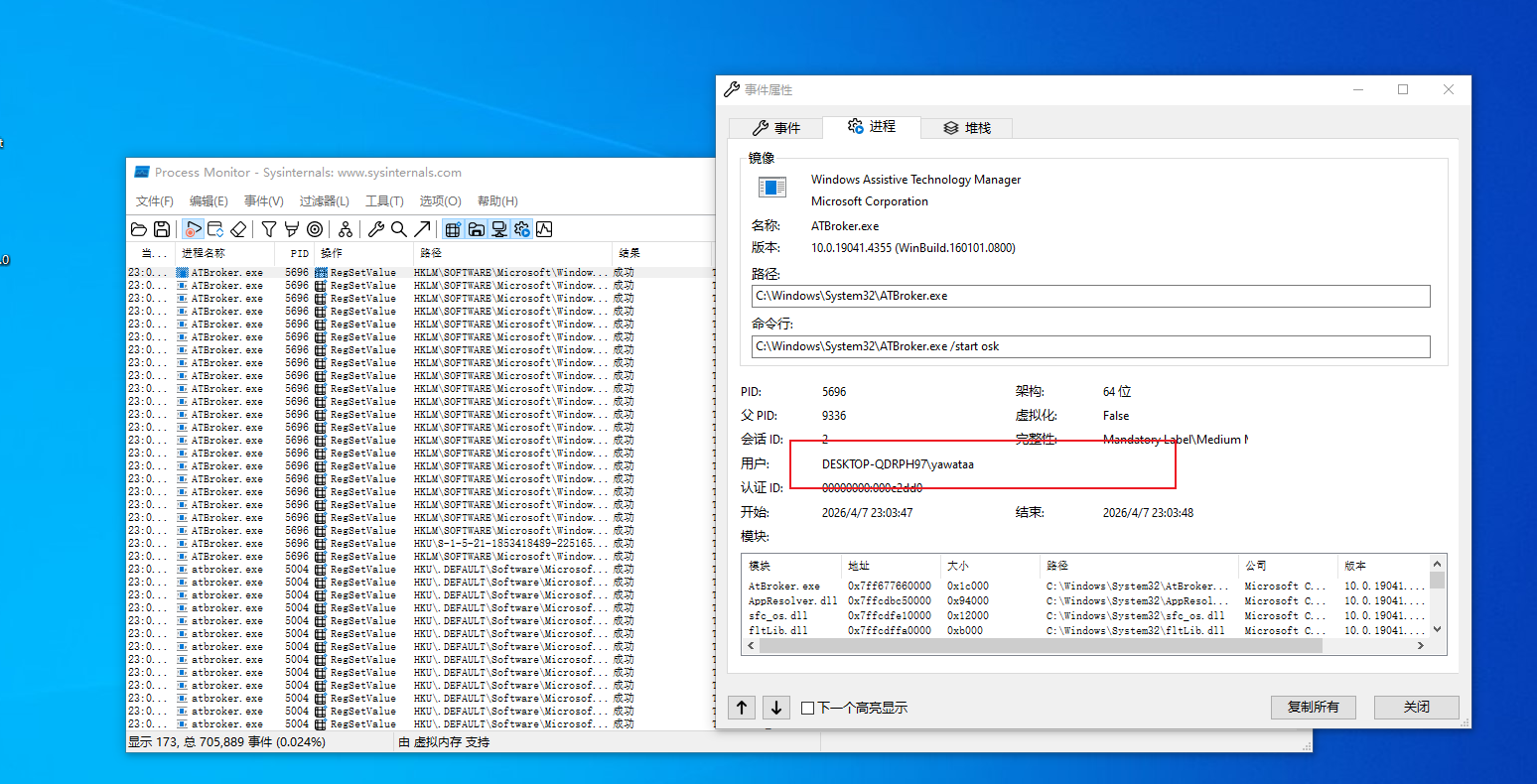
Task: Click the PID column header in Process Monitor
Action: [295, 253]
